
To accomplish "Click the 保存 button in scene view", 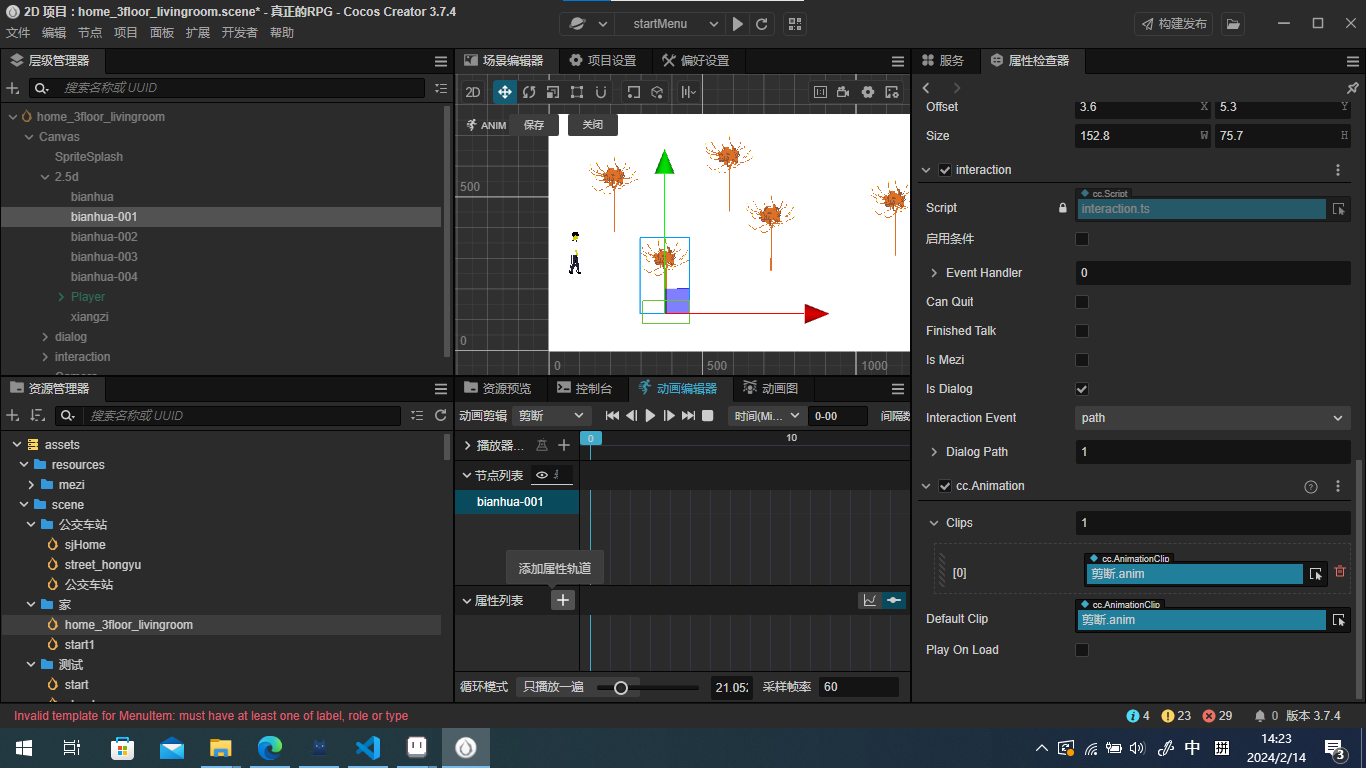I will tap(534, 125).
